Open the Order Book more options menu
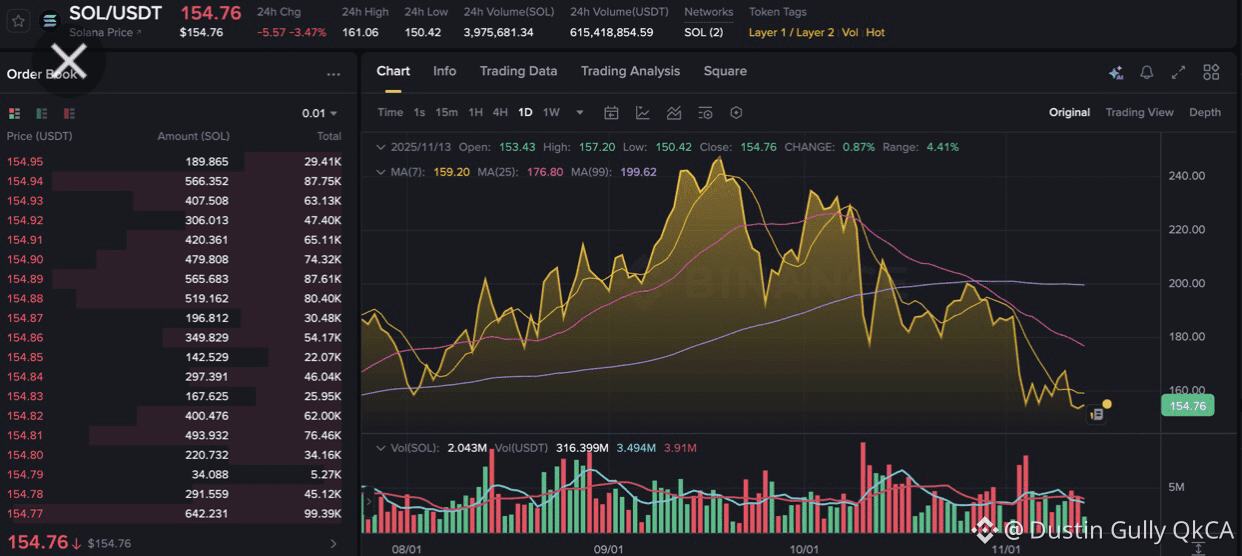The image size is (1242, 556). [333, 75]
